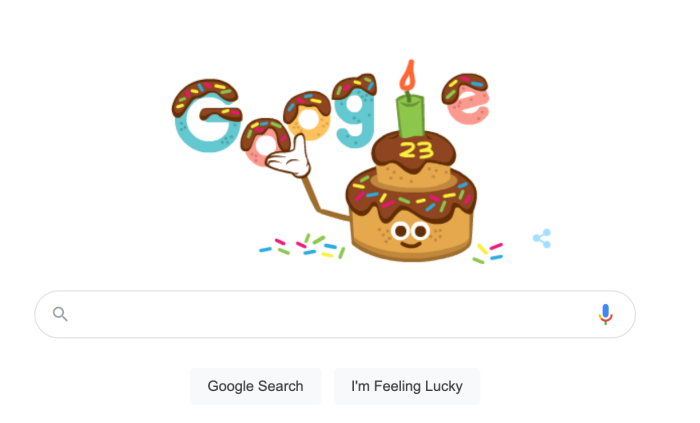Click the sprinkled chocolate frosting on the bottom tier

pos(411,196)
